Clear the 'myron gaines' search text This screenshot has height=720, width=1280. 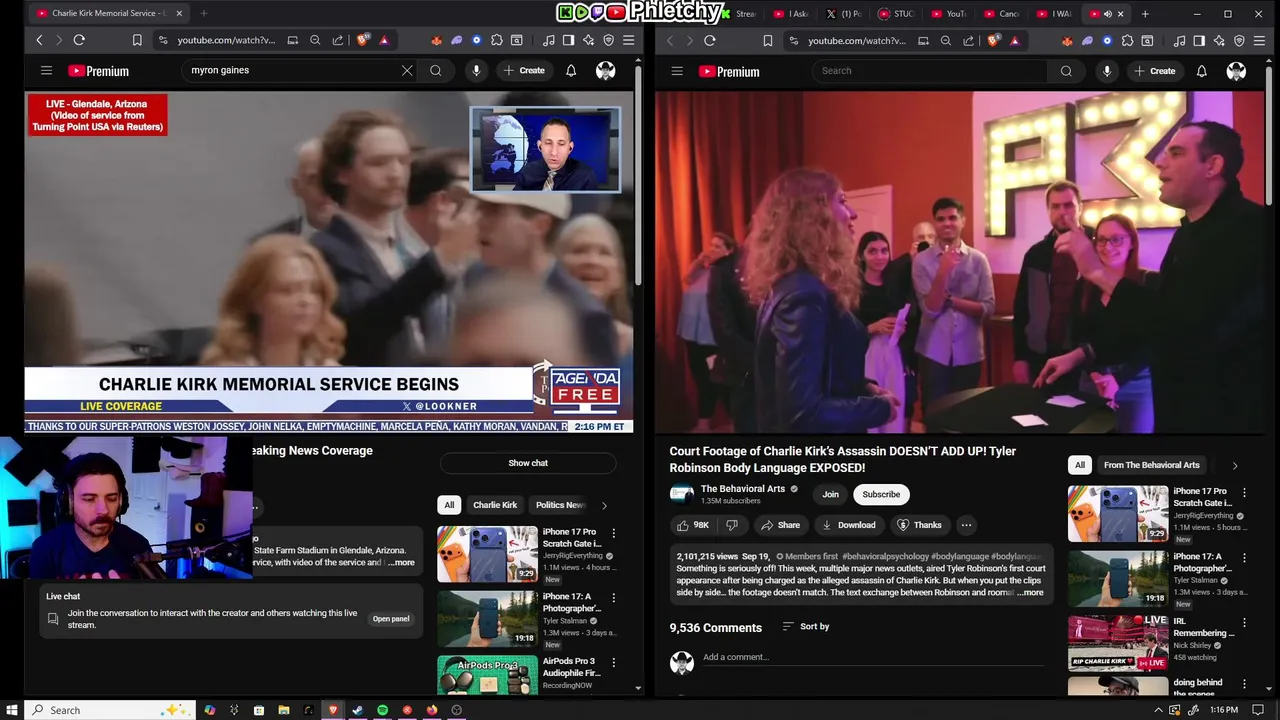pos(407,71)
